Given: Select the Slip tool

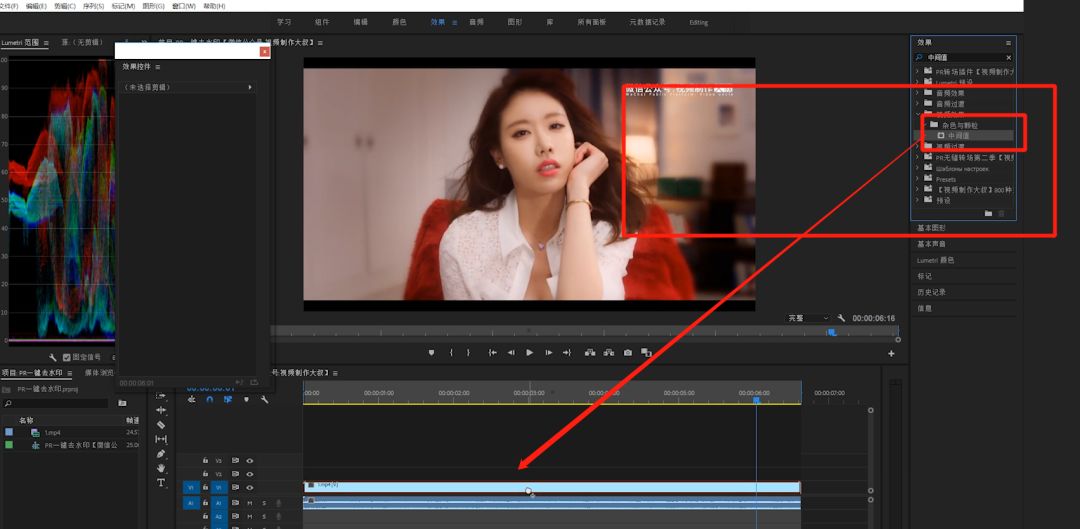Looking at the screenshot, I should [160, 439].
